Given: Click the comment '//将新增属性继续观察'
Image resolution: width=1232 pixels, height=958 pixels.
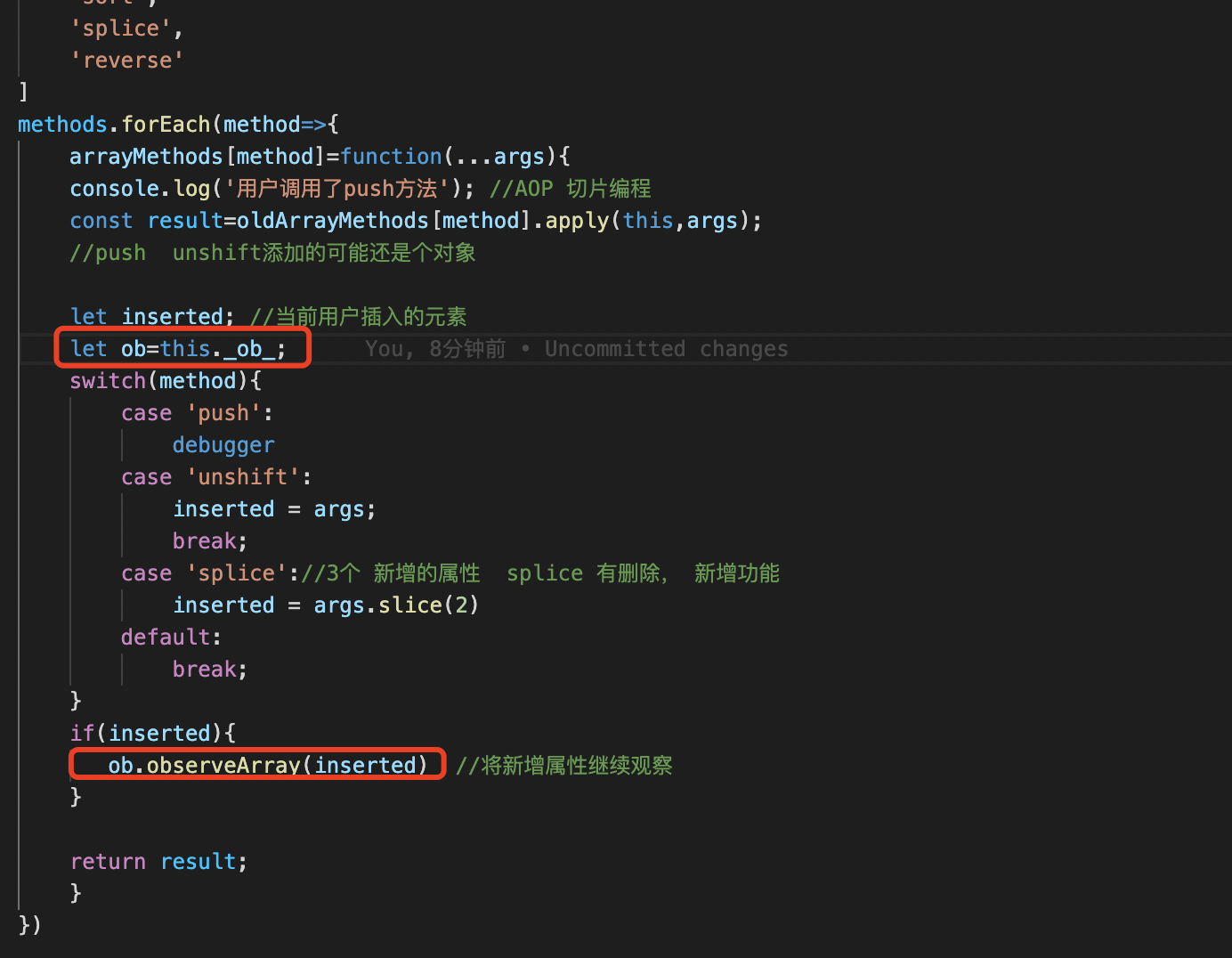Looking at the screenshot, I should tap(563, 765).
